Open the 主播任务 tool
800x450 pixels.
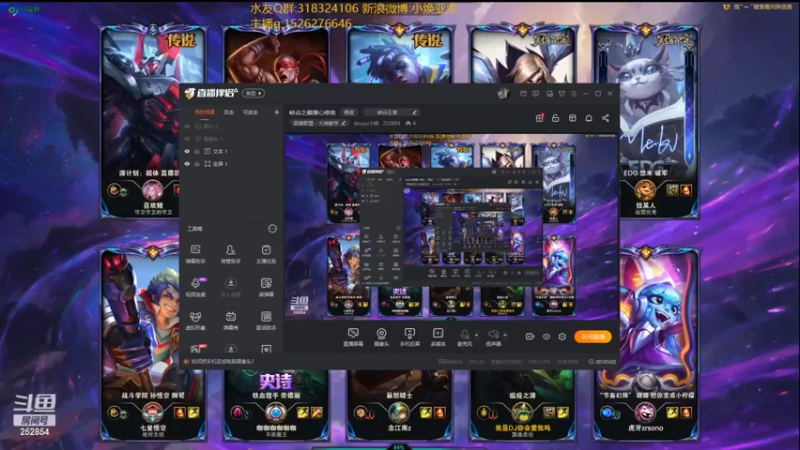(x=266, y=254)
